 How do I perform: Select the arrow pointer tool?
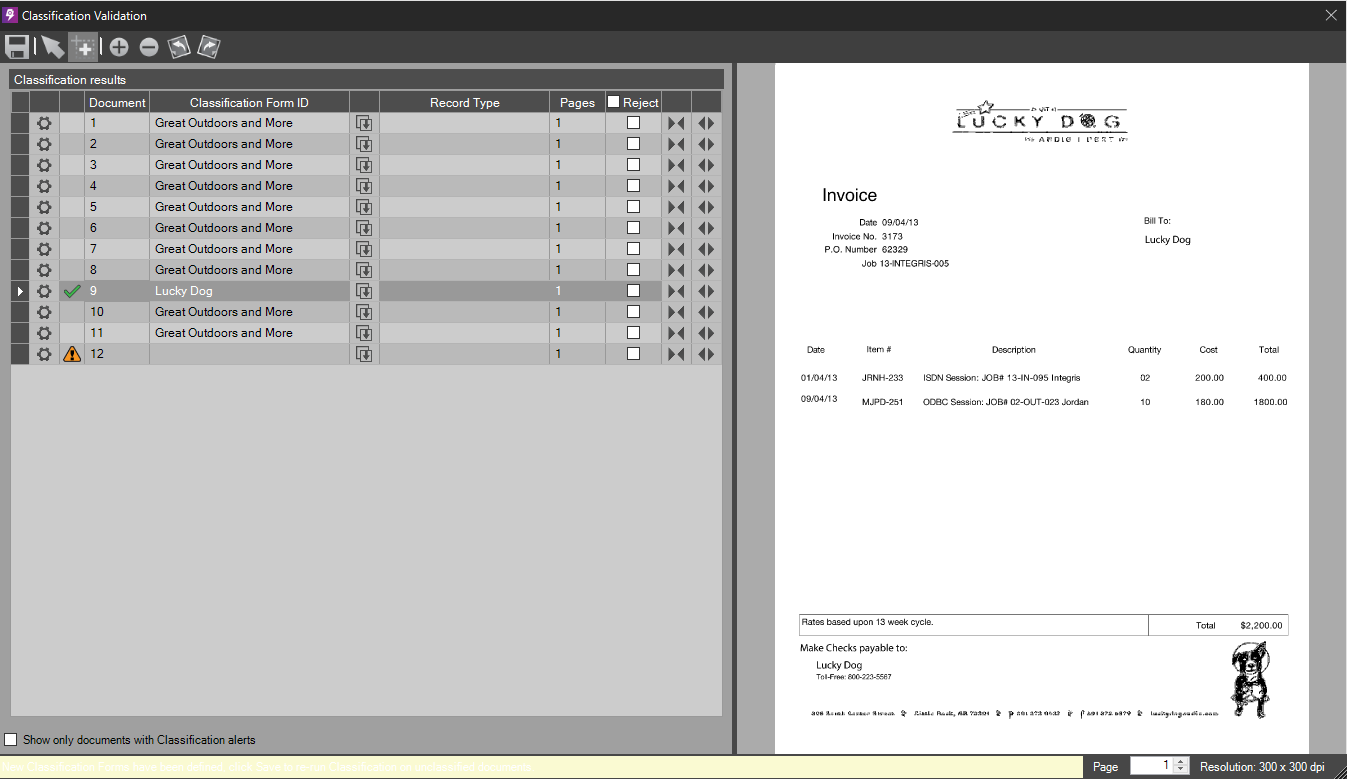(52, 47)
